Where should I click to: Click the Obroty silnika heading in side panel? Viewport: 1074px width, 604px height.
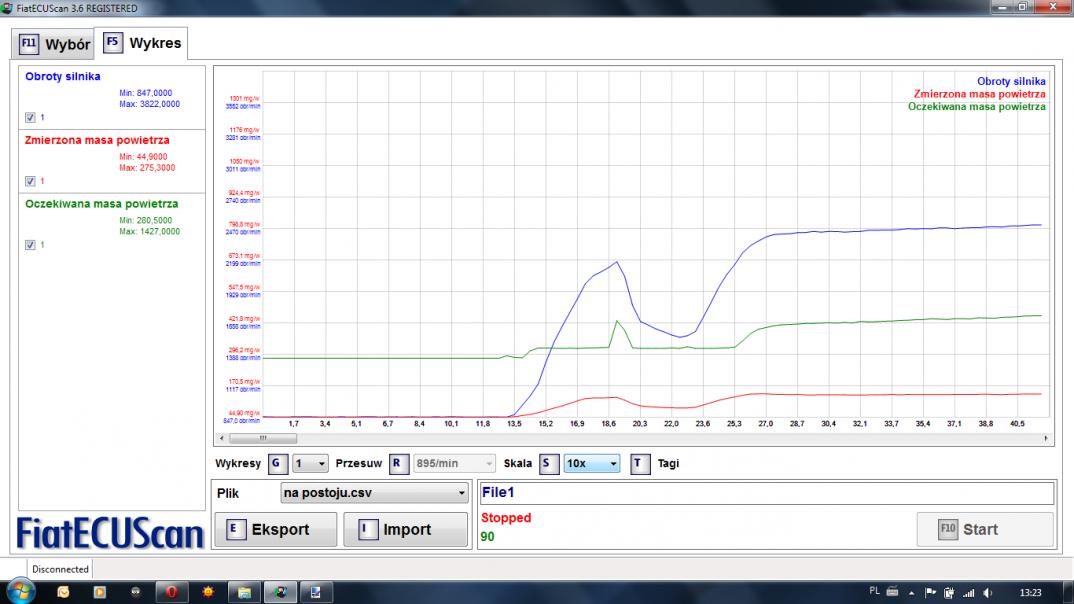click(x=63, y=77)
